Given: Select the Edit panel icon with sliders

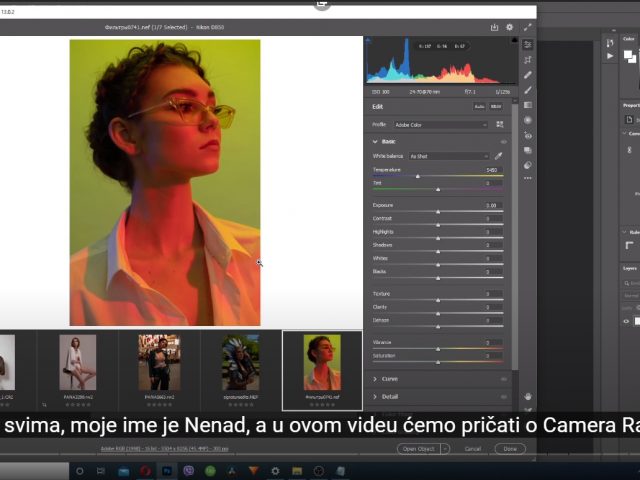Looking at the screenshot, I should tap(528, 44).
